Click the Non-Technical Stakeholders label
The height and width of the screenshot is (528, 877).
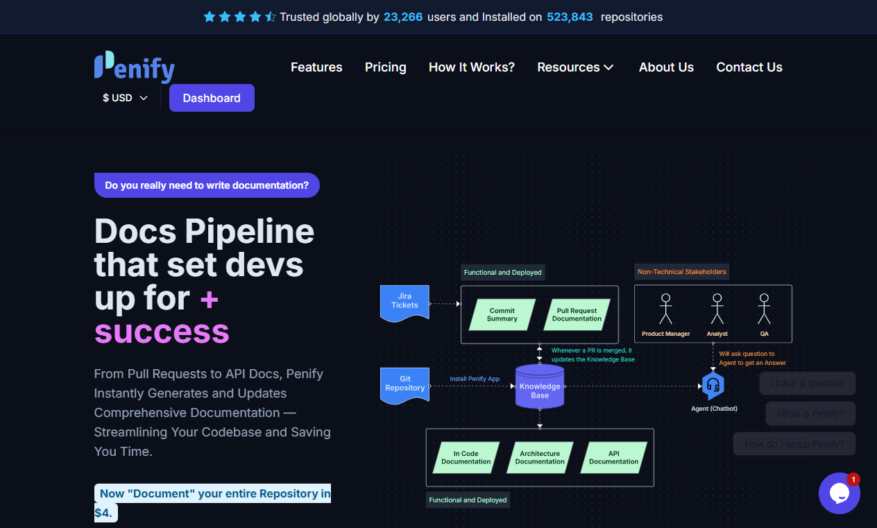click(x=682, y=272)
